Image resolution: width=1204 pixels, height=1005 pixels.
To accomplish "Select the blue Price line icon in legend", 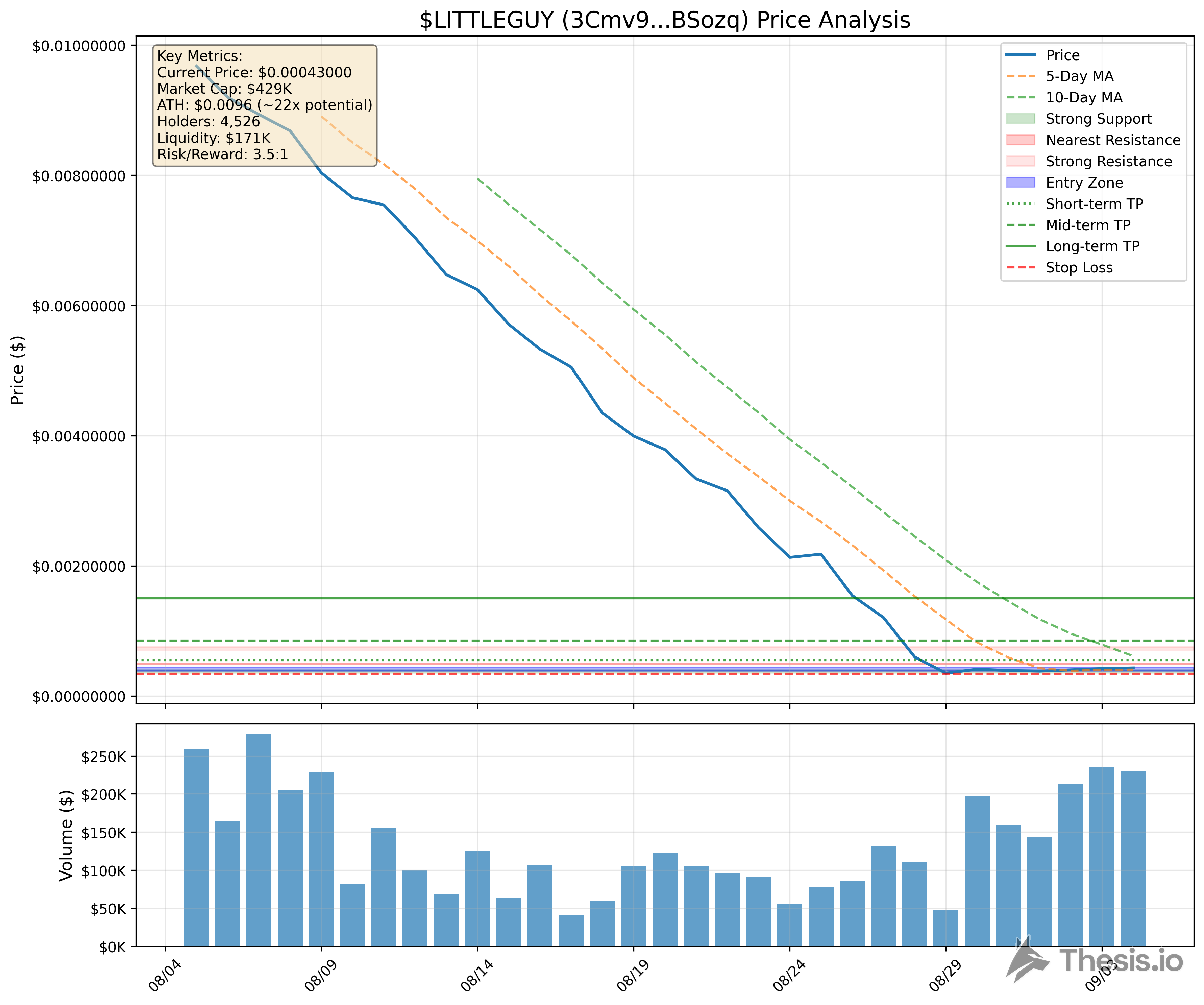I will click(x=1022, y=55).
